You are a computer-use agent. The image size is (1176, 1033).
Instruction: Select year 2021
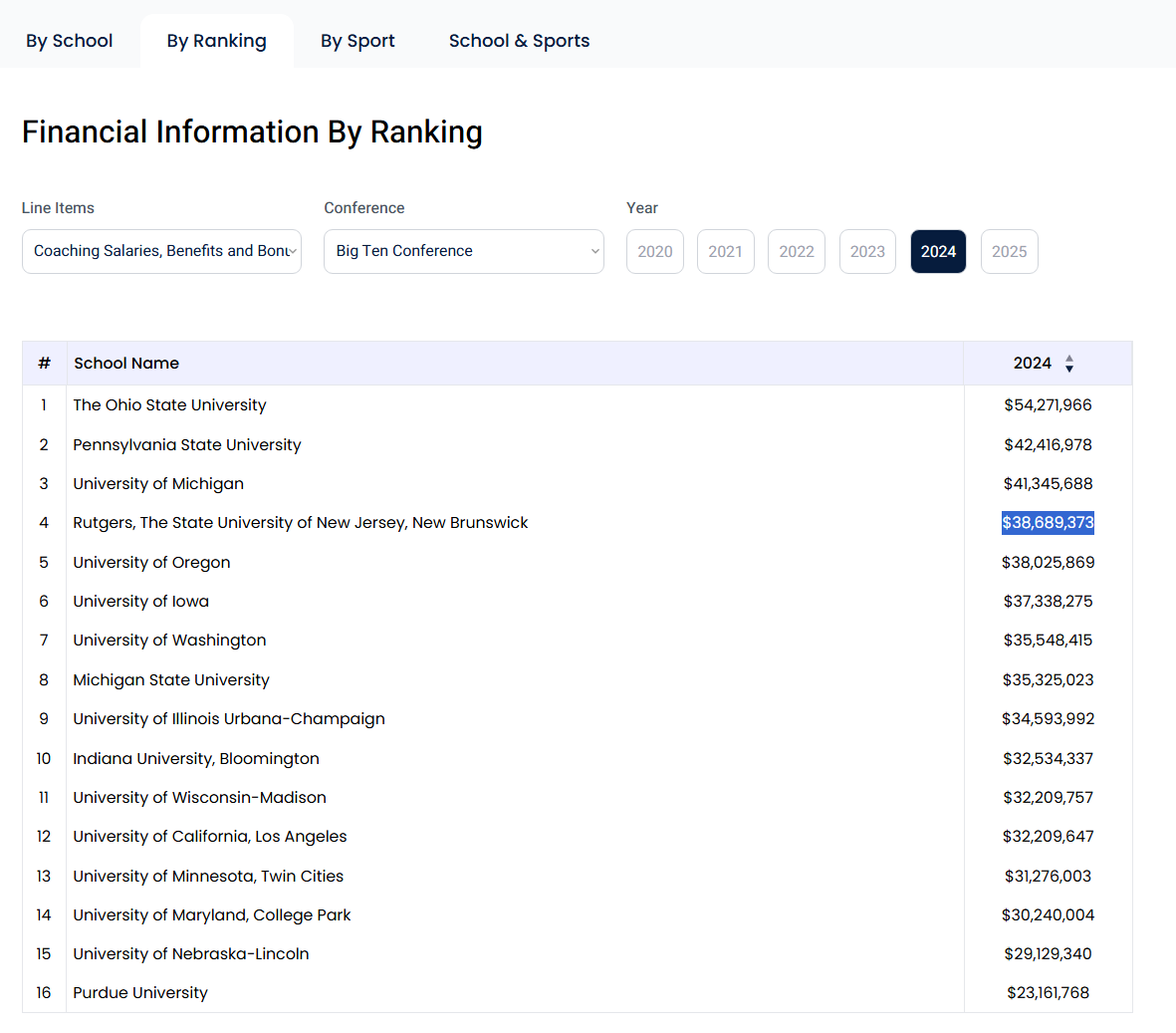(x=725, y=251)
